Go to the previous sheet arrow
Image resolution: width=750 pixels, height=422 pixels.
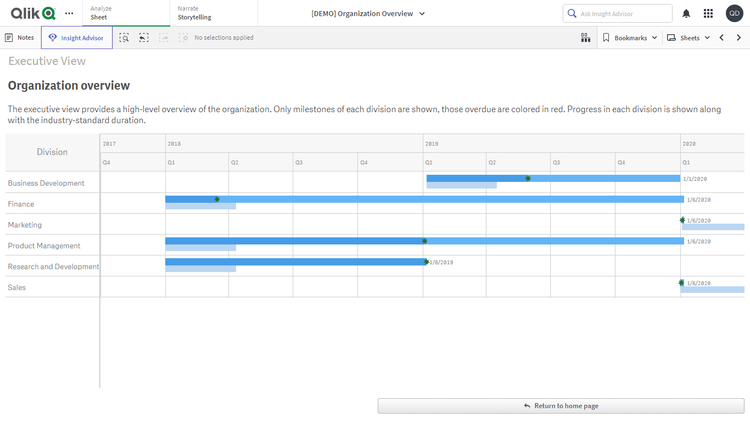[x=721, y=37]
